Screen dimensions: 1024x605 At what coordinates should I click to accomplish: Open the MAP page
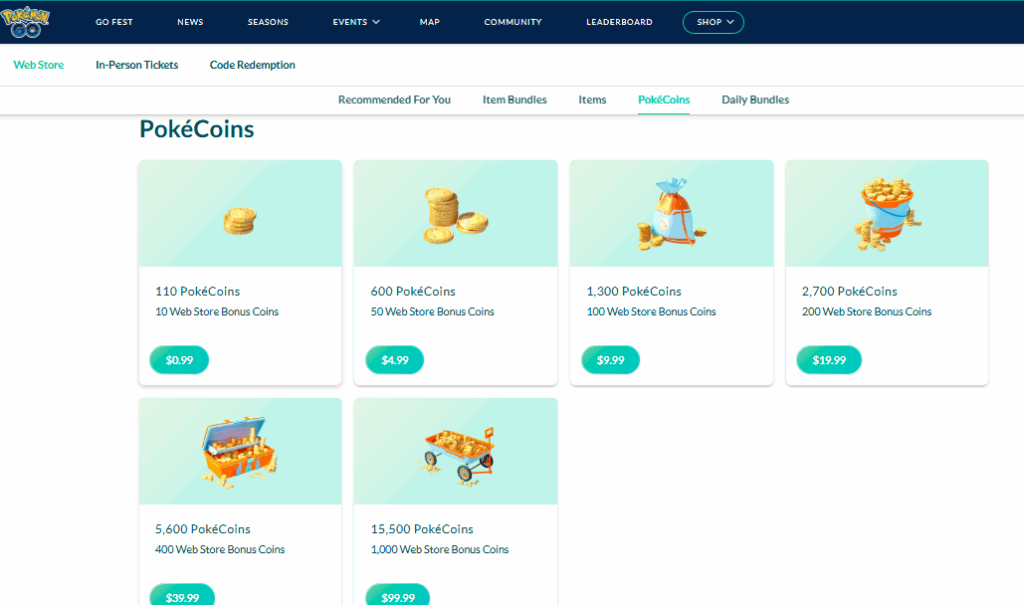430,22
